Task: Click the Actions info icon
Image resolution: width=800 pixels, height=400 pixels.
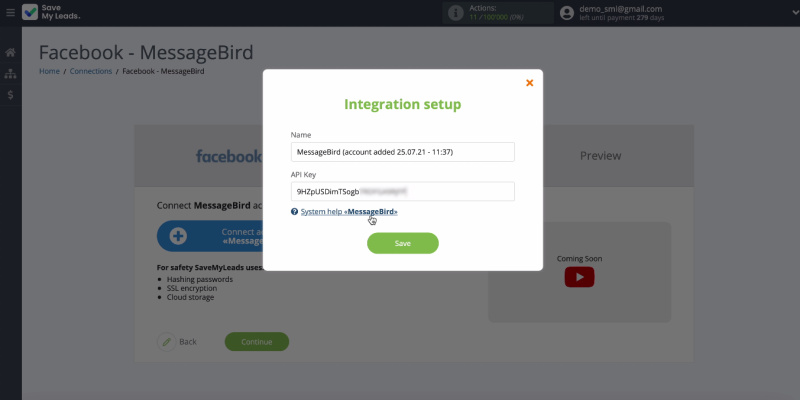Action: point(455,13)
